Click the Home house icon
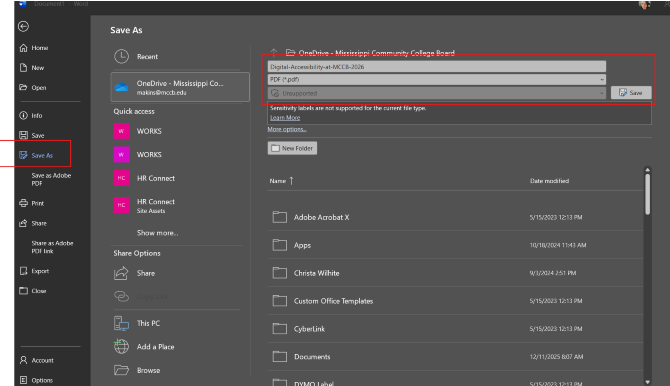 [24, 48]
